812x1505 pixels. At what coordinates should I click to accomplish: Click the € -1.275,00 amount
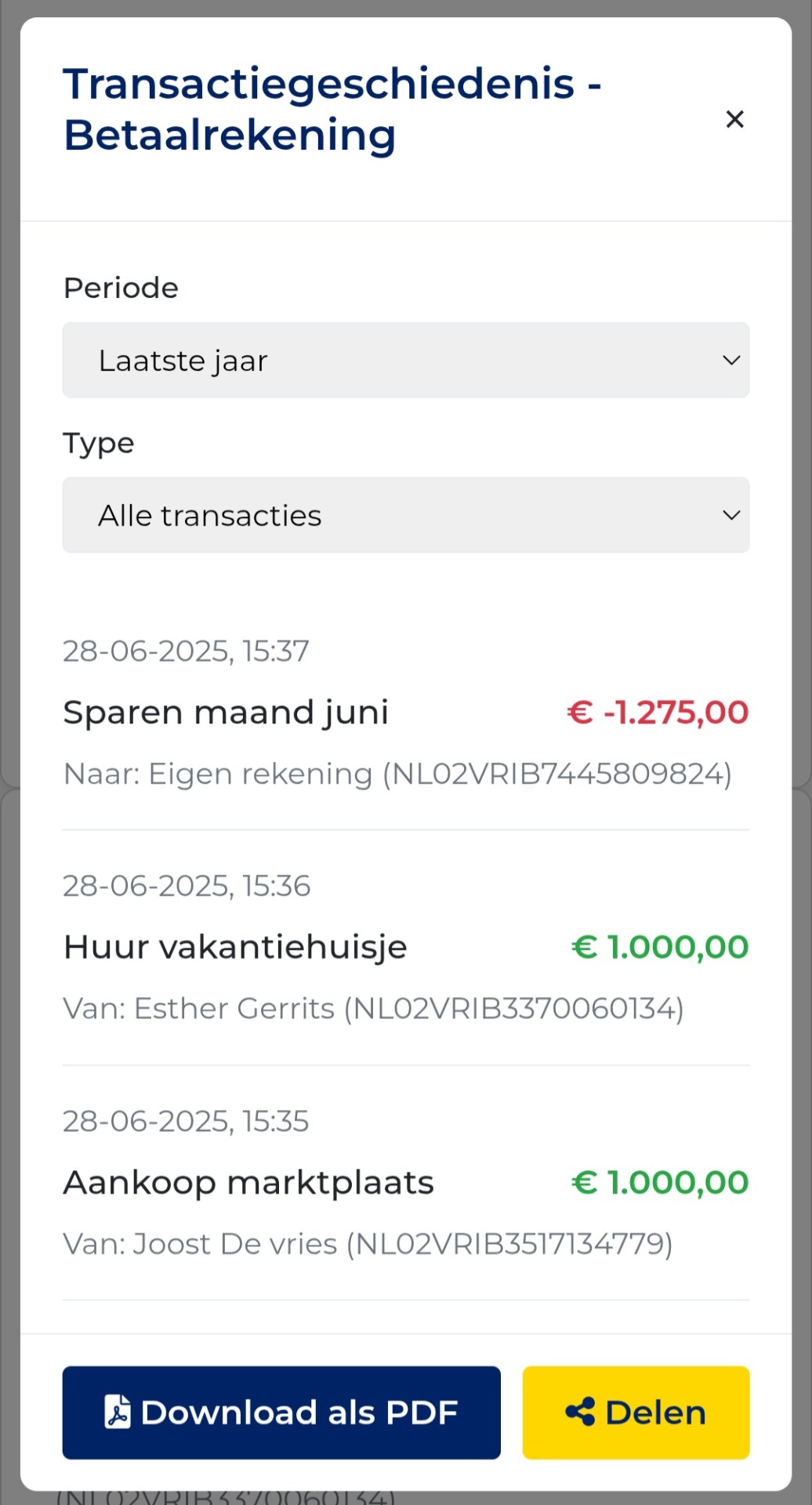(657, 713)
